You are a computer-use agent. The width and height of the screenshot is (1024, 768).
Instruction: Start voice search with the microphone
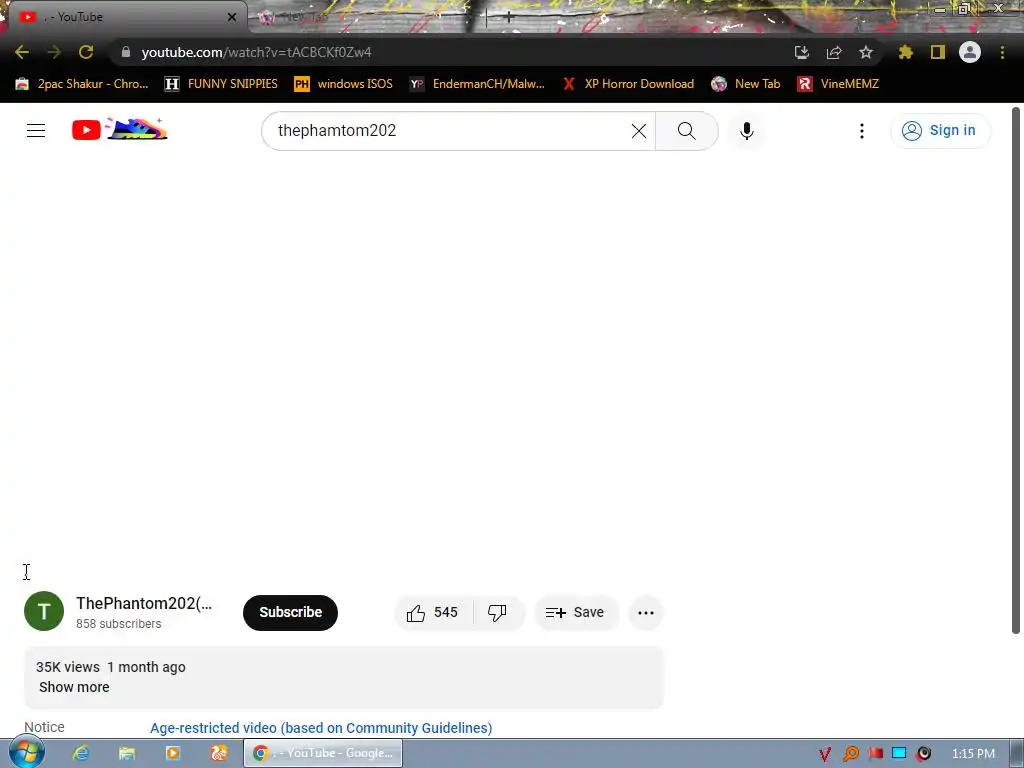click(x=746, y=131)
